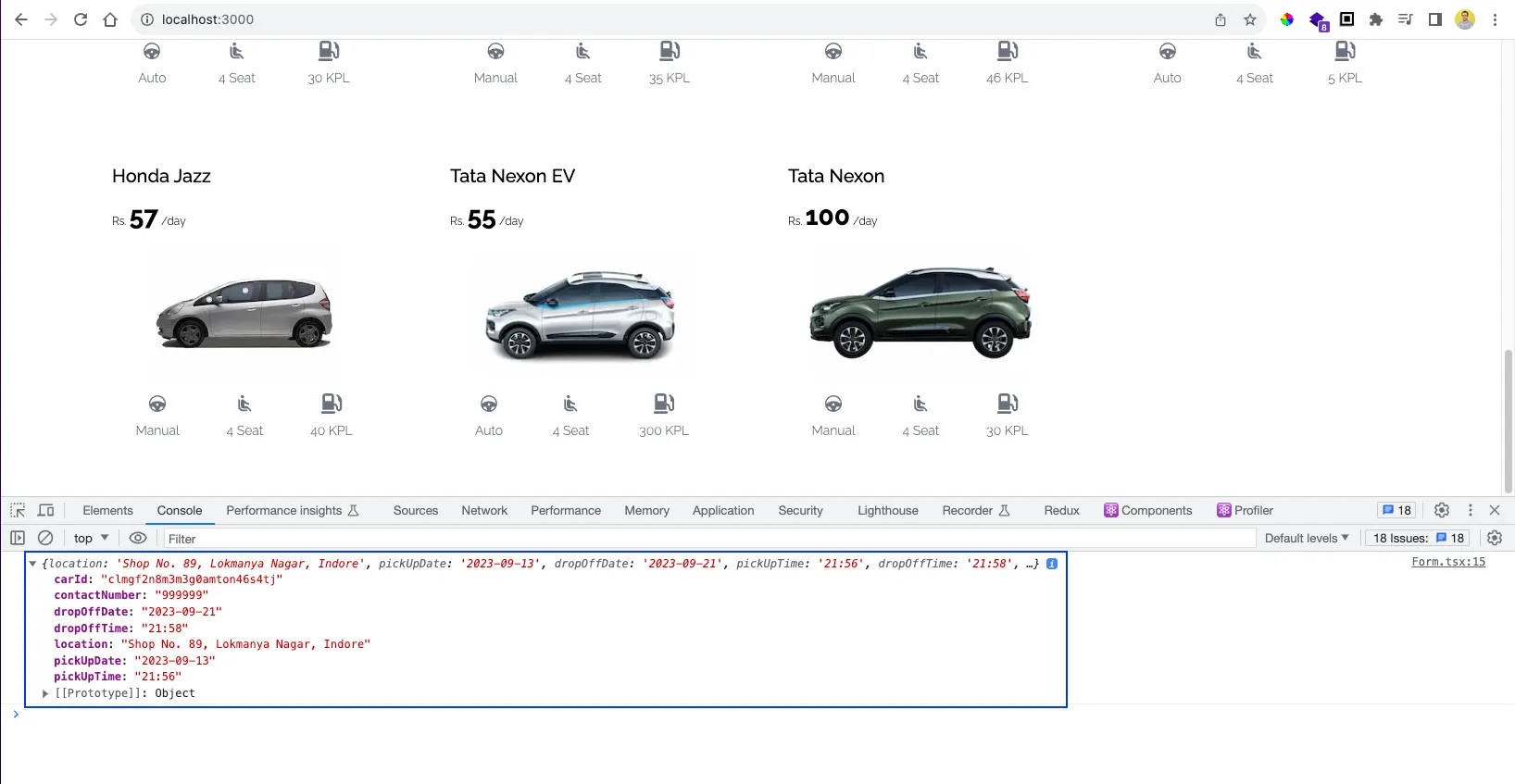Click the green Tata Nexon car image
Viewport: 1515px width, 784px height.
pyautogui.click(x=920, y=312)
